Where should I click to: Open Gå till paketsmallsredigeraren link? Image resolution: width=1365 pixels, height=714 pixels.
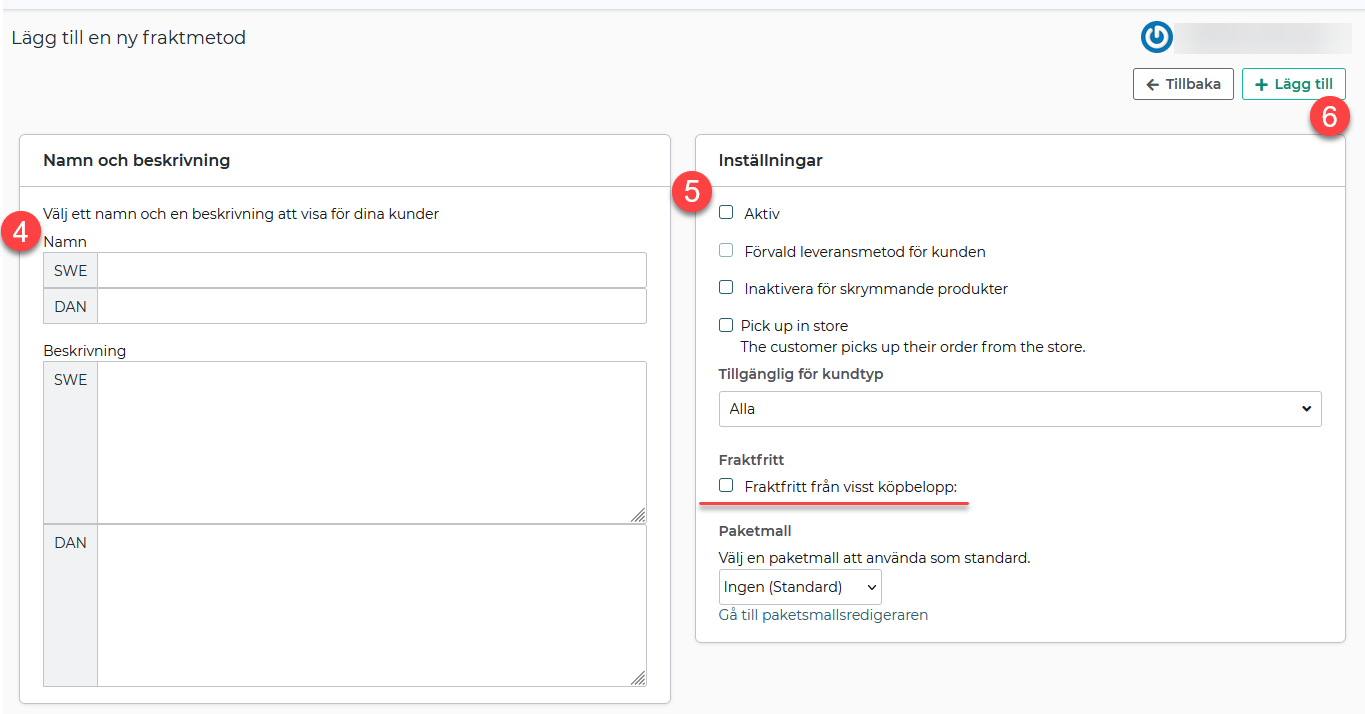823,615
